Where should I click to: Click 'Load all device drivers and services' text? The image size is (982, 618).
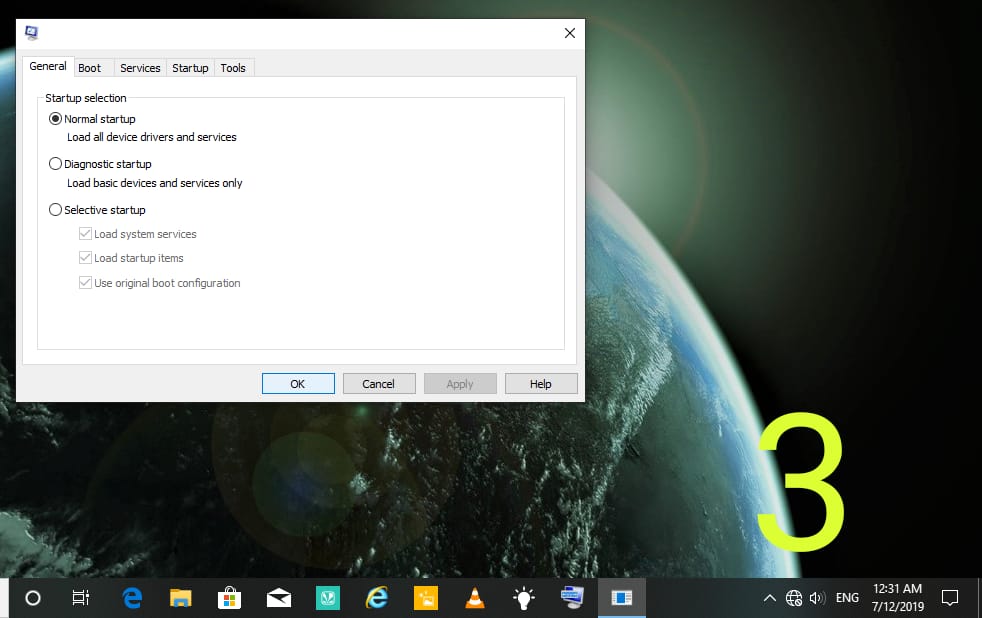152,137
